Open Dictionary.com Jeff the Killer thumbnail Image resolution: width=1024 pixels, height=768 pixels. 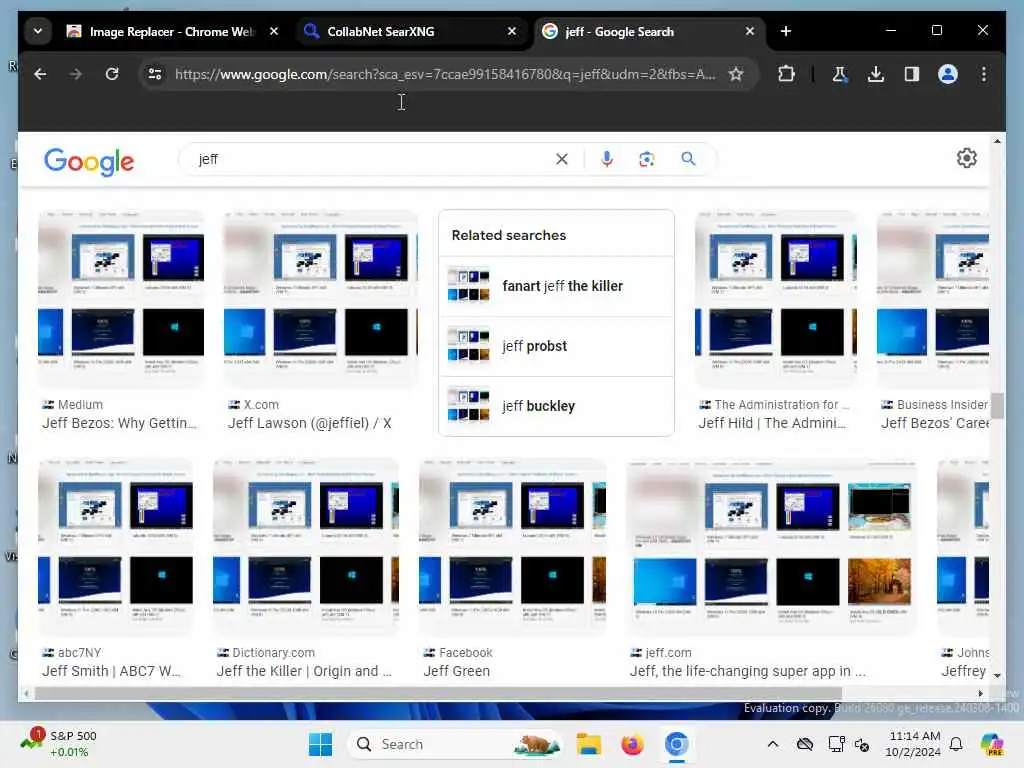[306, 547]
